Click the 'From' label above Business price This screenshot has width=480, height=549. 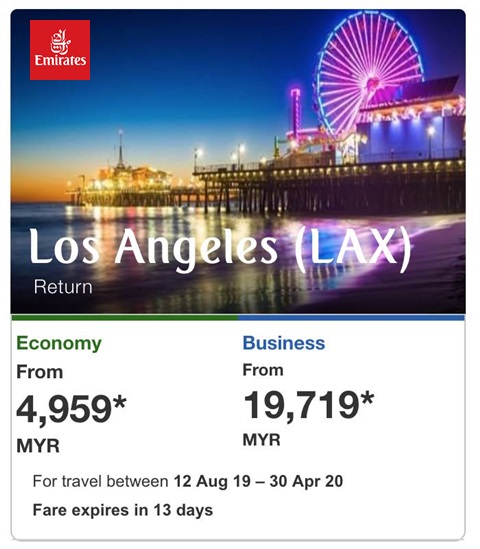pyautogui.click(x=263, y=370)
